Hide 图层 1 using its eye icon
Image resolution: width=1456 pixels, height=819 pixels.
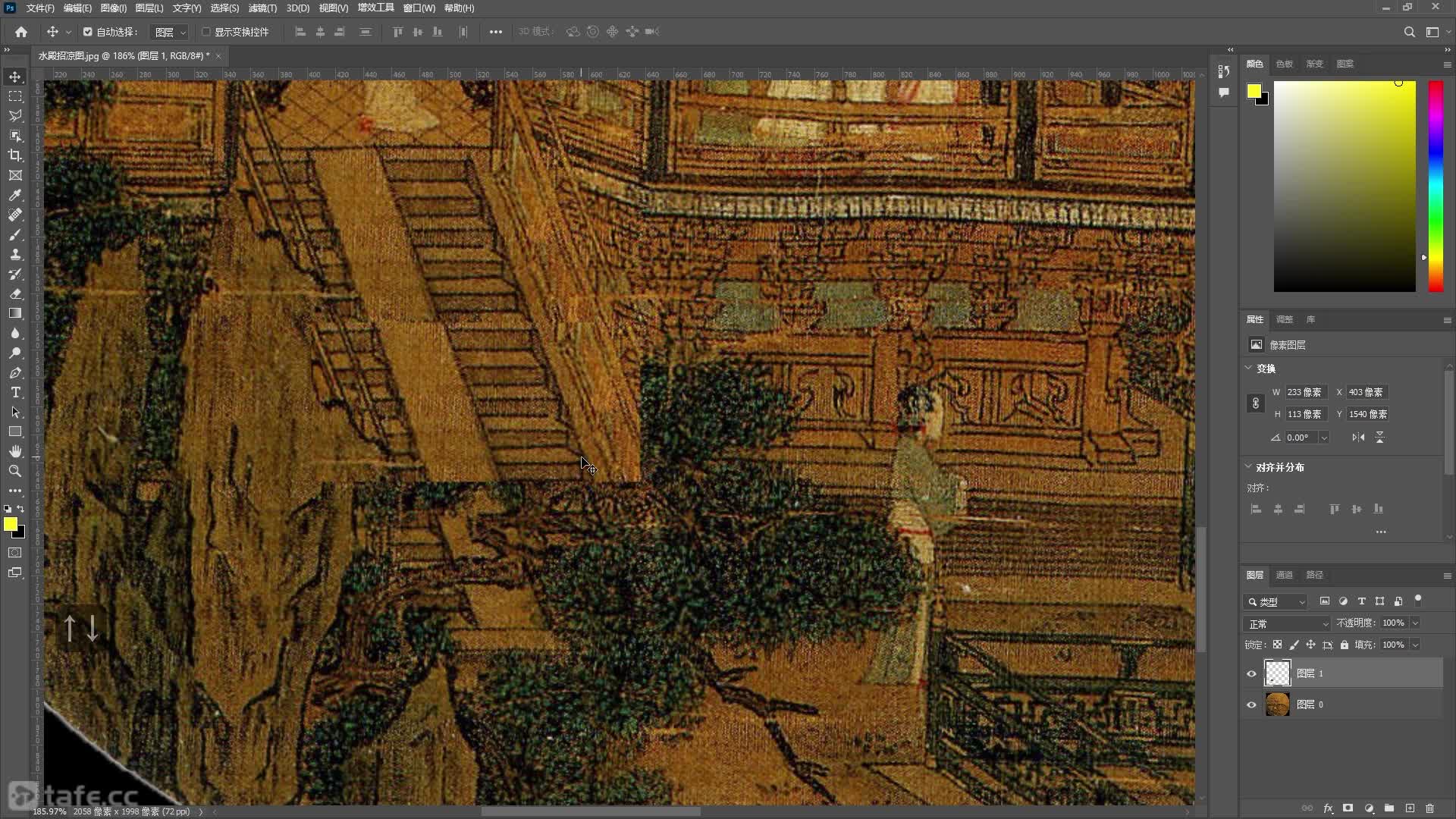pos(1251,673)
